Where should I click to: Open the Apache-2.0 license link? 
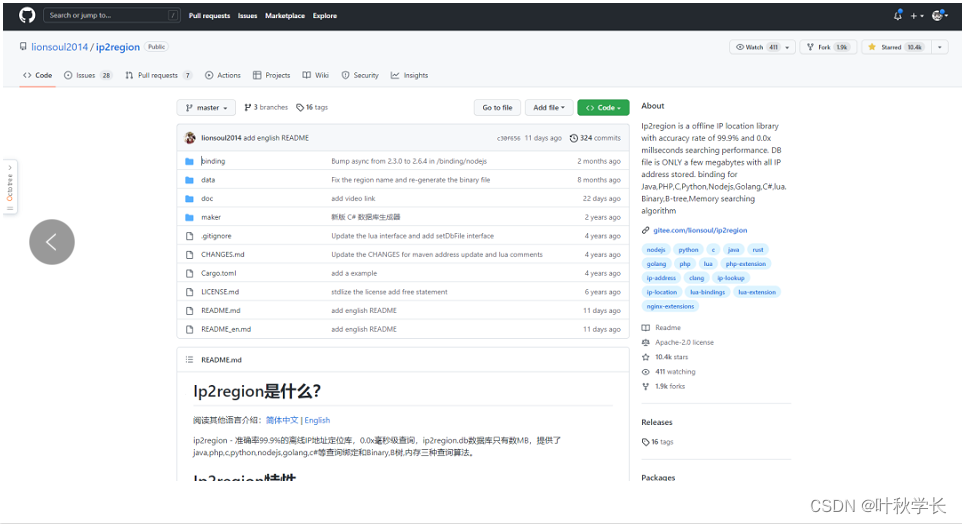click(x=684, y=342)
